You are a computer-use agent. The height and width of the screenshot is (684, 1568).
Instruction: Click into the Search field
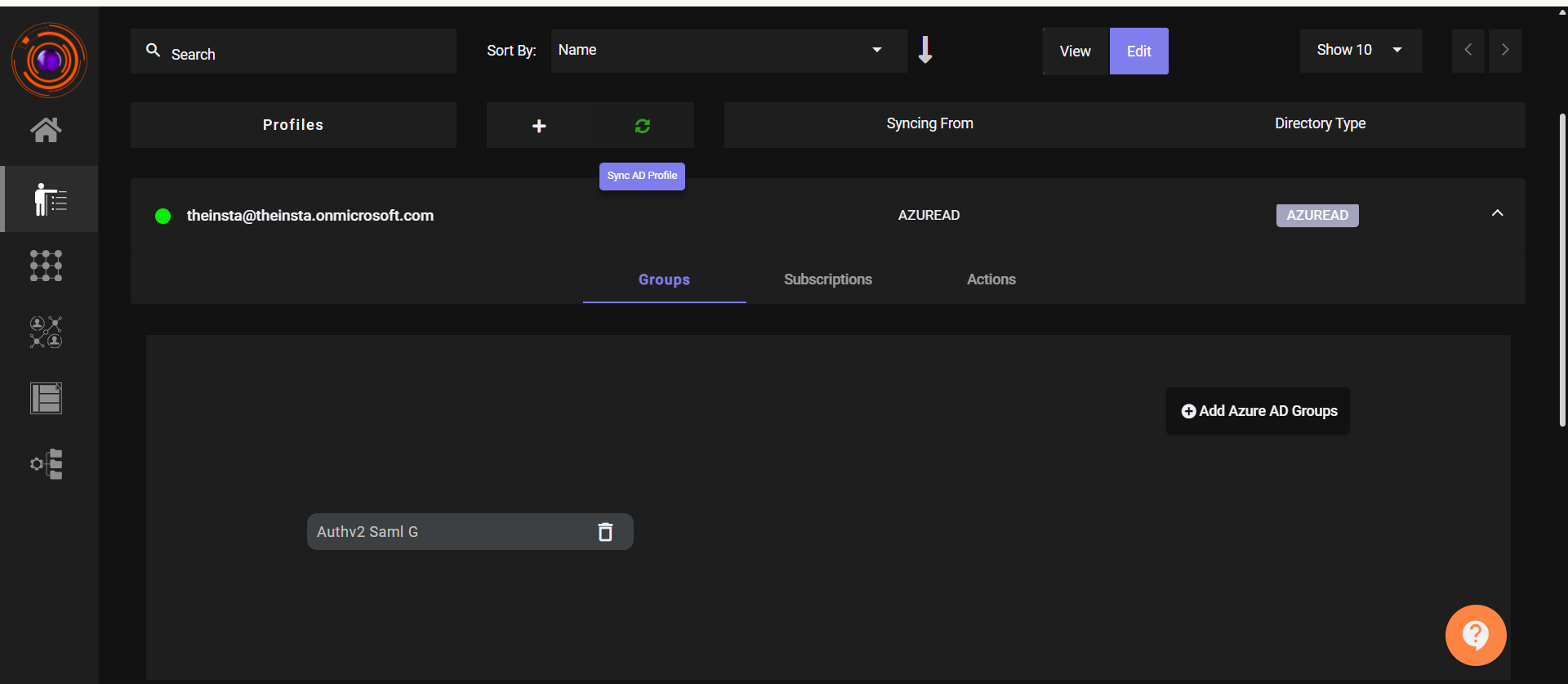pyautogui.click(x=293, y=51)
